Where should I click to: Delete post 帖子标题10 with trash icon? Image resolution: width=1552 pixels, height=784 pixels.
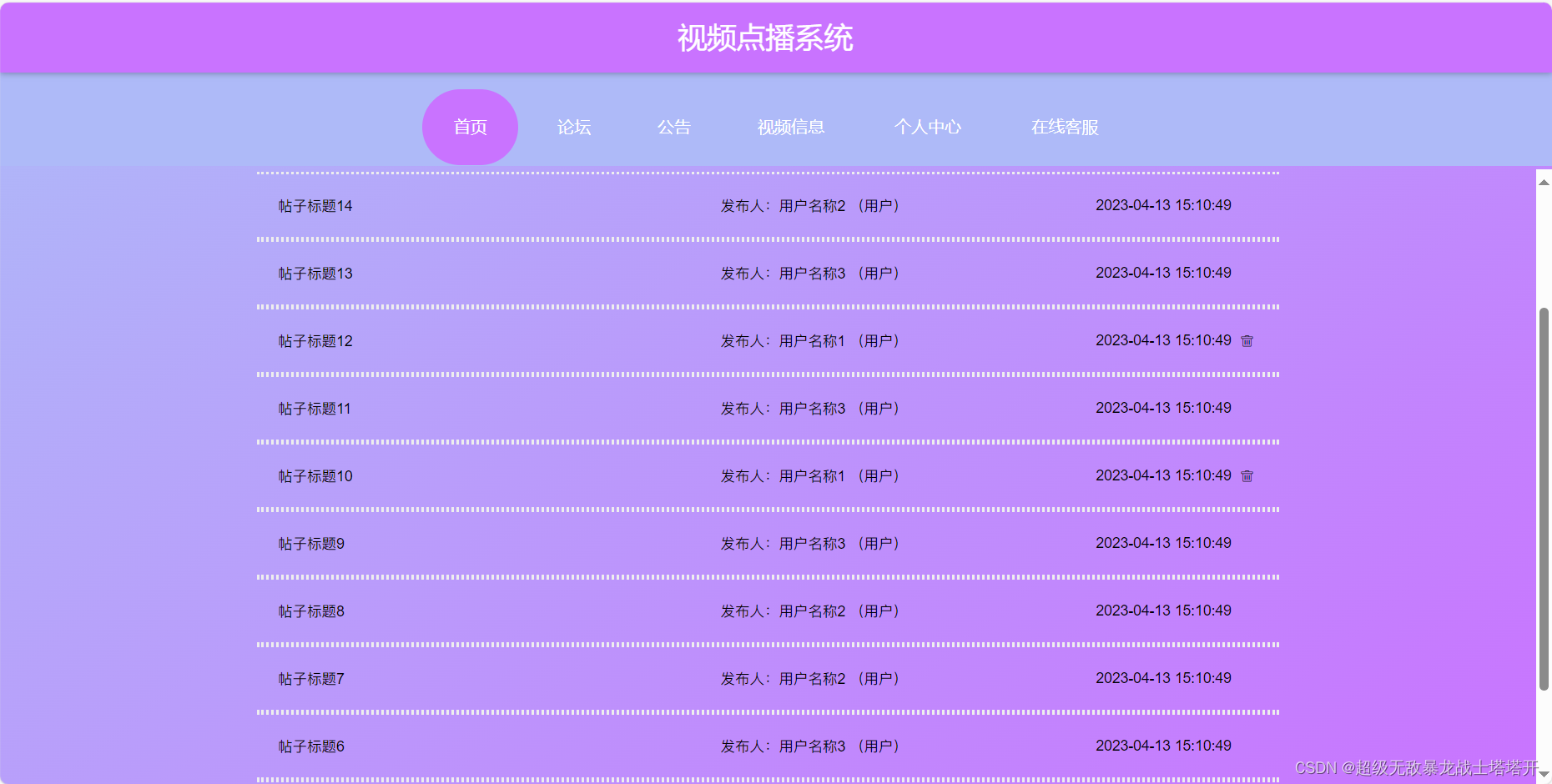1247,476
